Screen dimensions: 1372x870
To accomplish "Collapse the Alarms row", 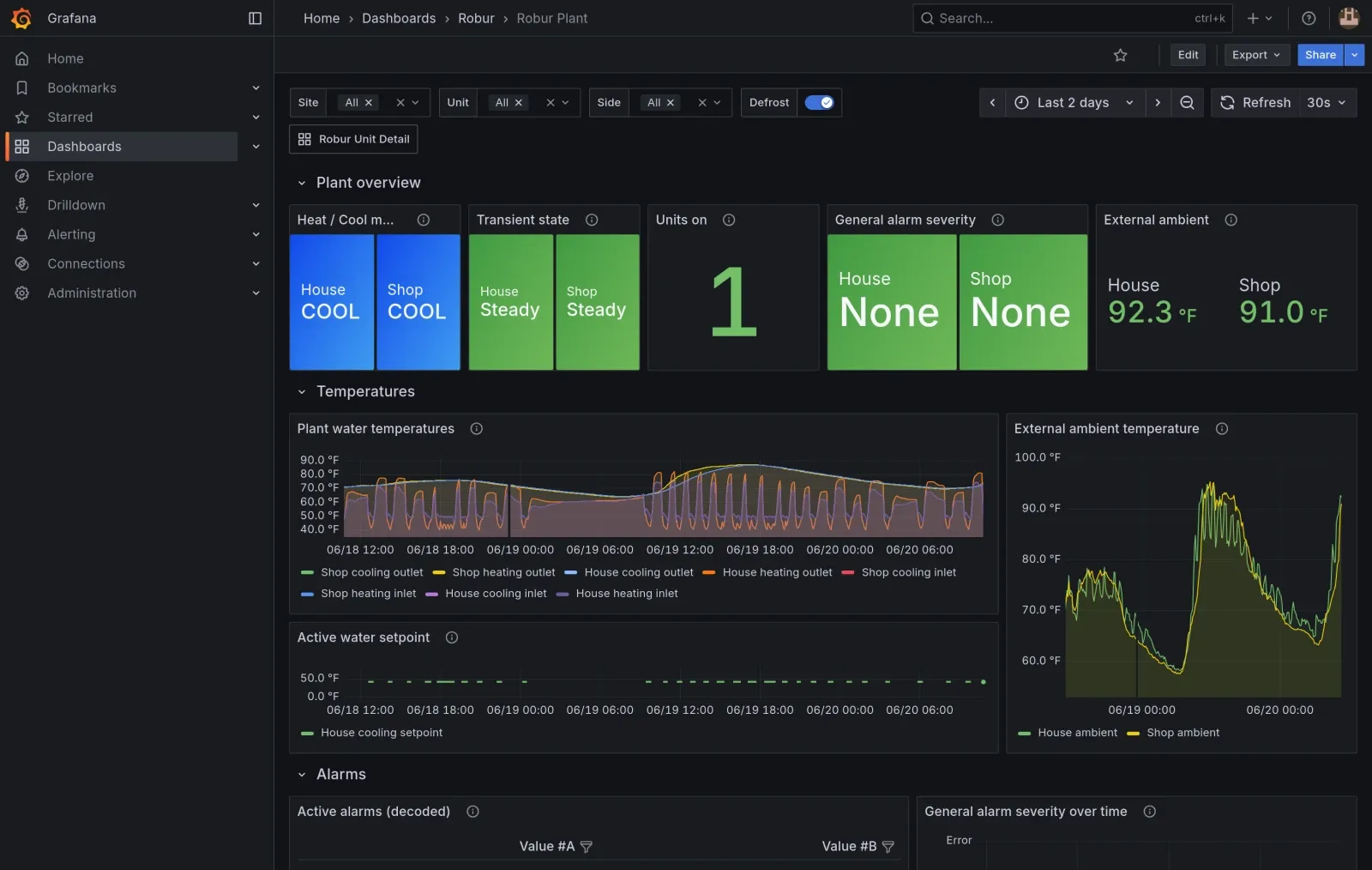I will coord(302,774).
